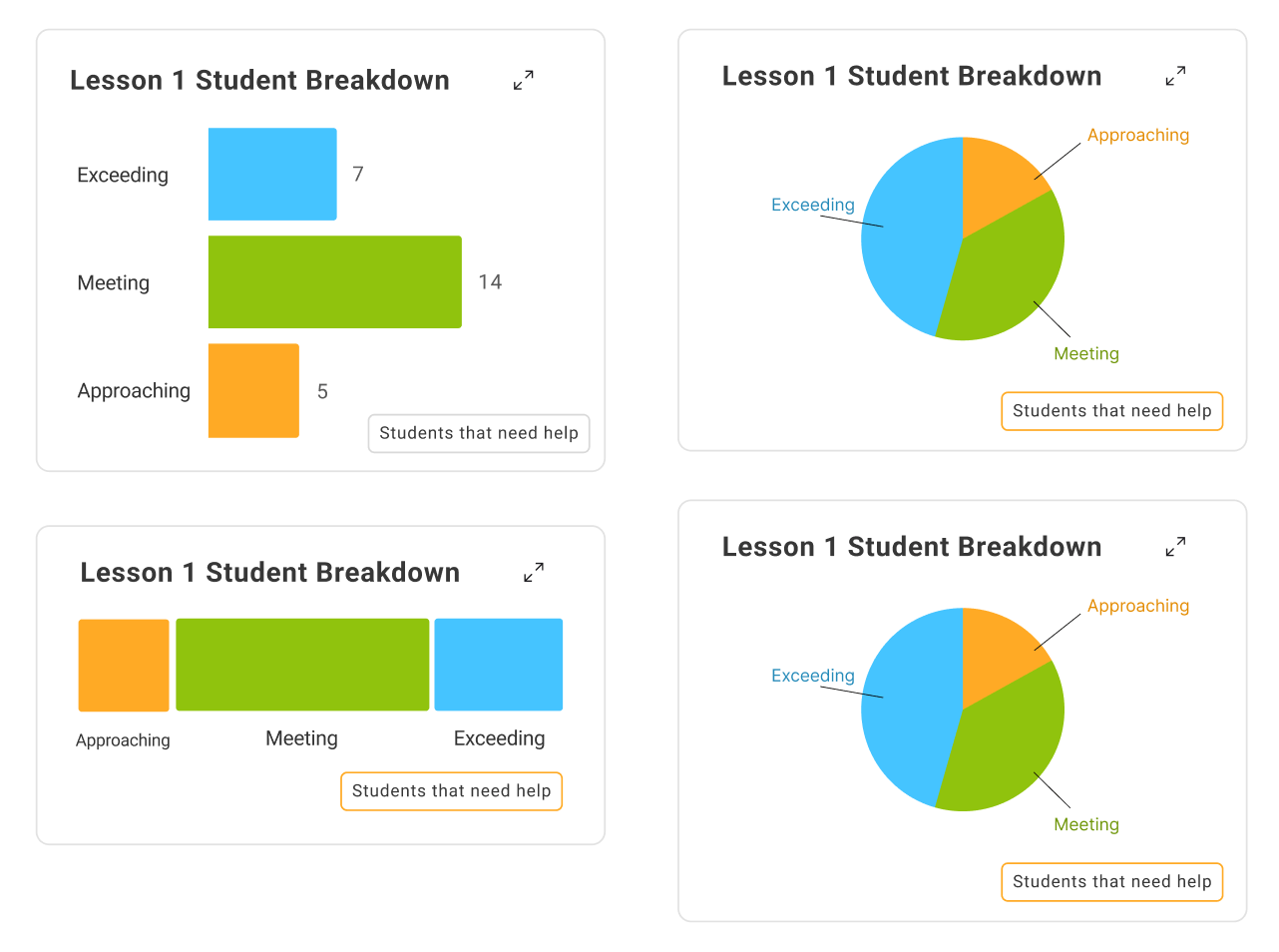
Task: Select the blue Exceeding bar showing 7
Action: [x=272, y=174]
